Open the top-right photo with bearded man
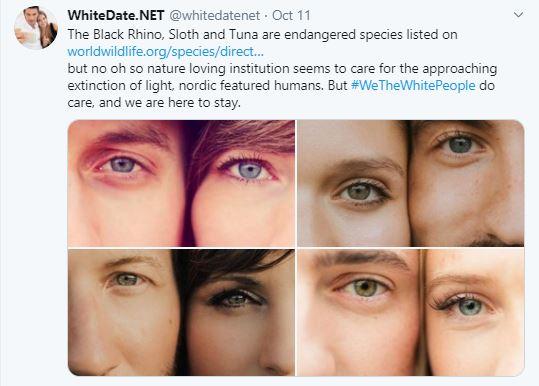 (x=410, y=183)
